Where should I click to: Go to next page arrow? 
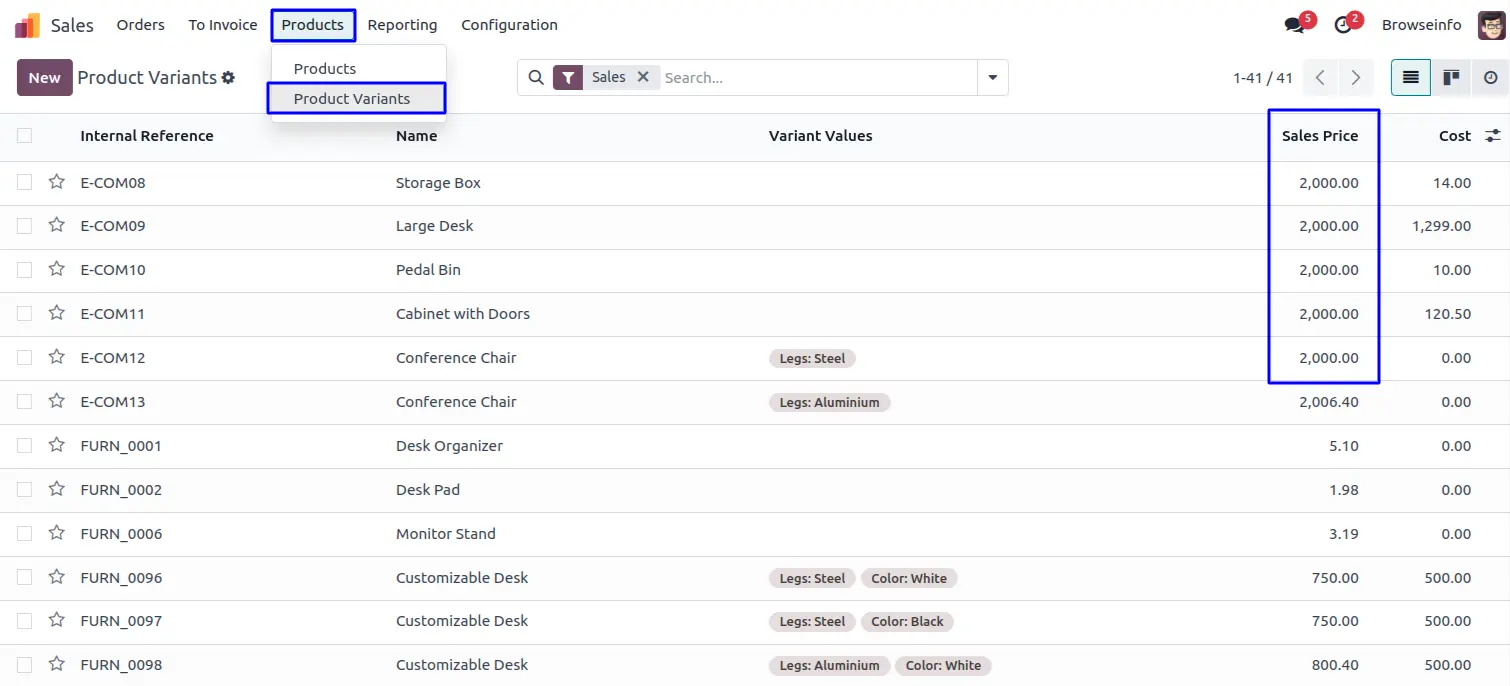(x=1355, y=78)
